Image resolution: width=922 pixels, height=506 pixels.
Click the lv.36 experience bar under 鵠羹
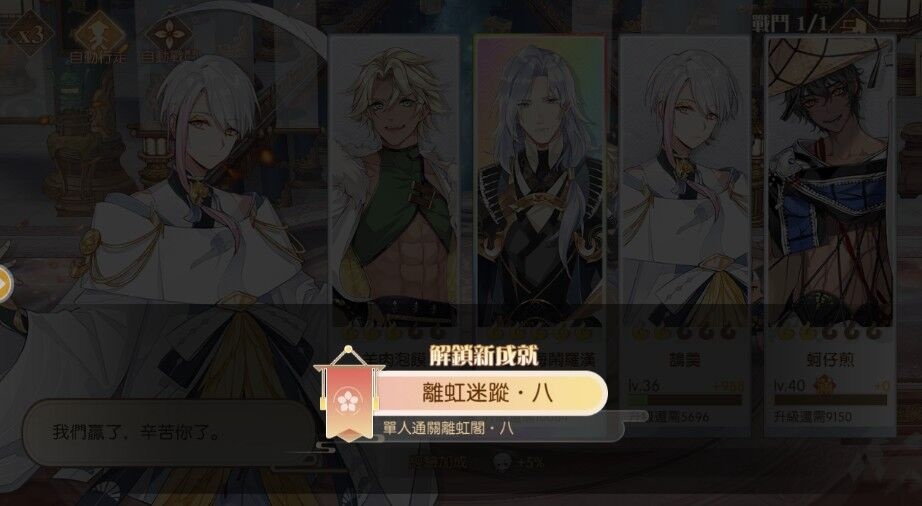pos(685,400)
